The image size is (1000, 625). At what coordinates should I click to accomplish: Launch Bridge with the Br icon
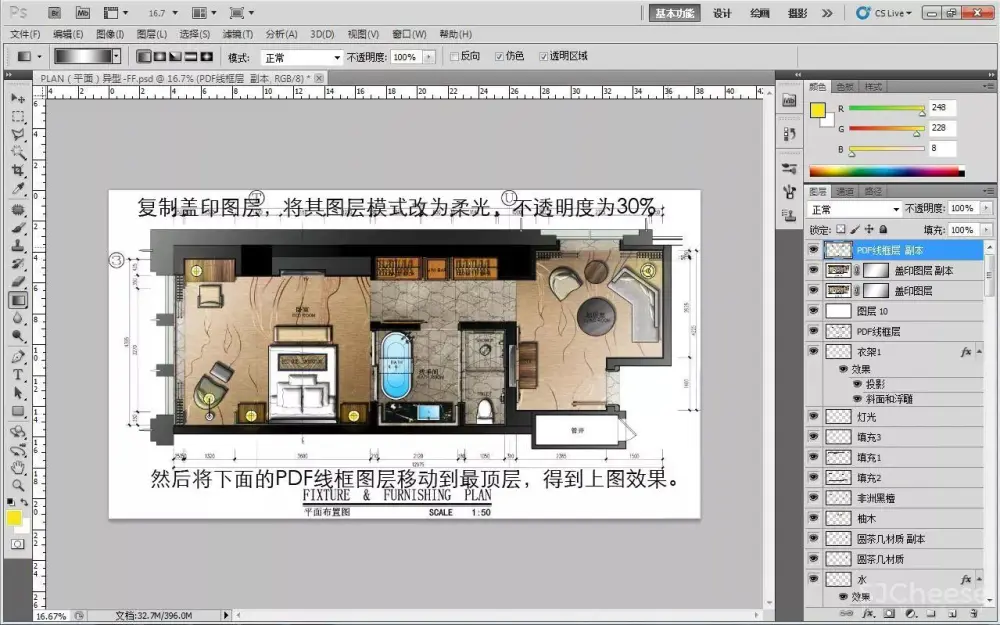coord(55,13)
